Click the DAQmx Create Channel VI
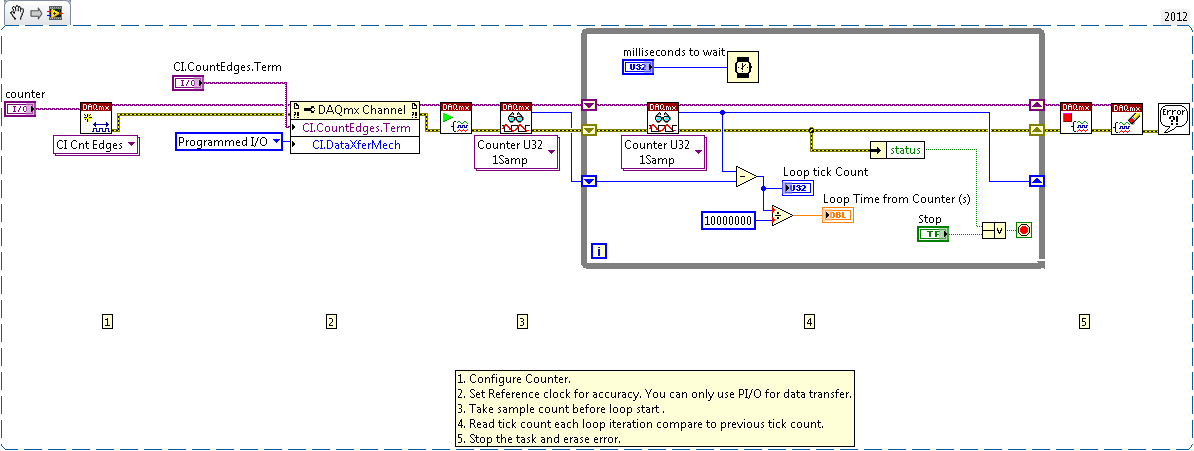The height and width of the screenshot is (451, 1194). click(96, 117)
